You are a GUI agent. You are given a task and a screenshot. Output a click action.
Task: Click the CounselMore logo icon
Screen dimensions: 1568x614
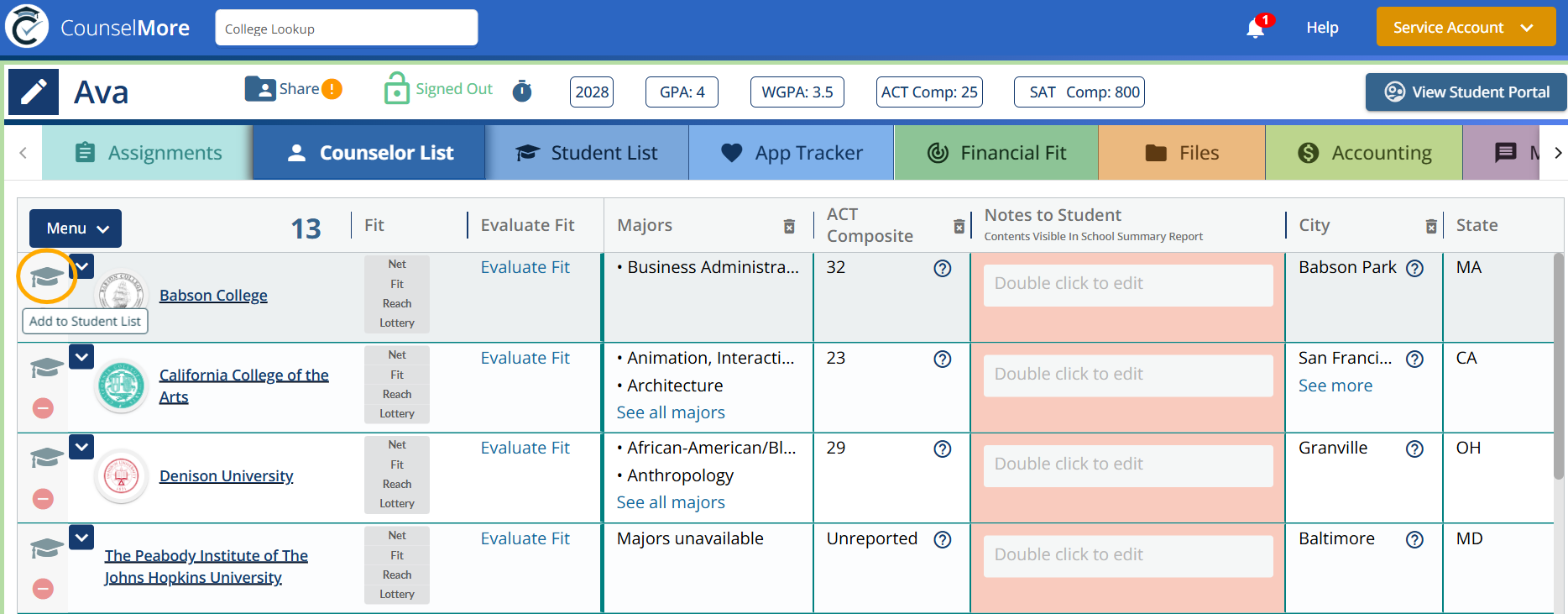[x=27, y=27]
